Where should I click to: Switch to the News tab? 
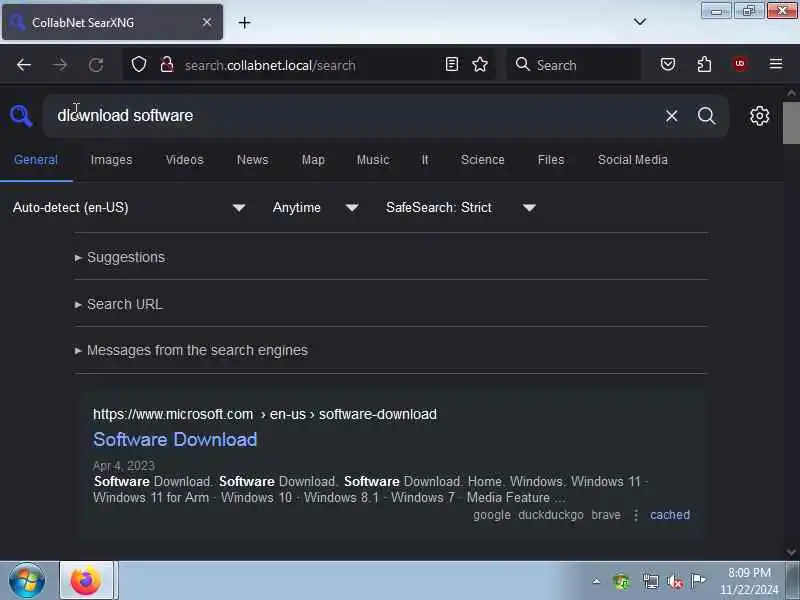tap(253, 160)
